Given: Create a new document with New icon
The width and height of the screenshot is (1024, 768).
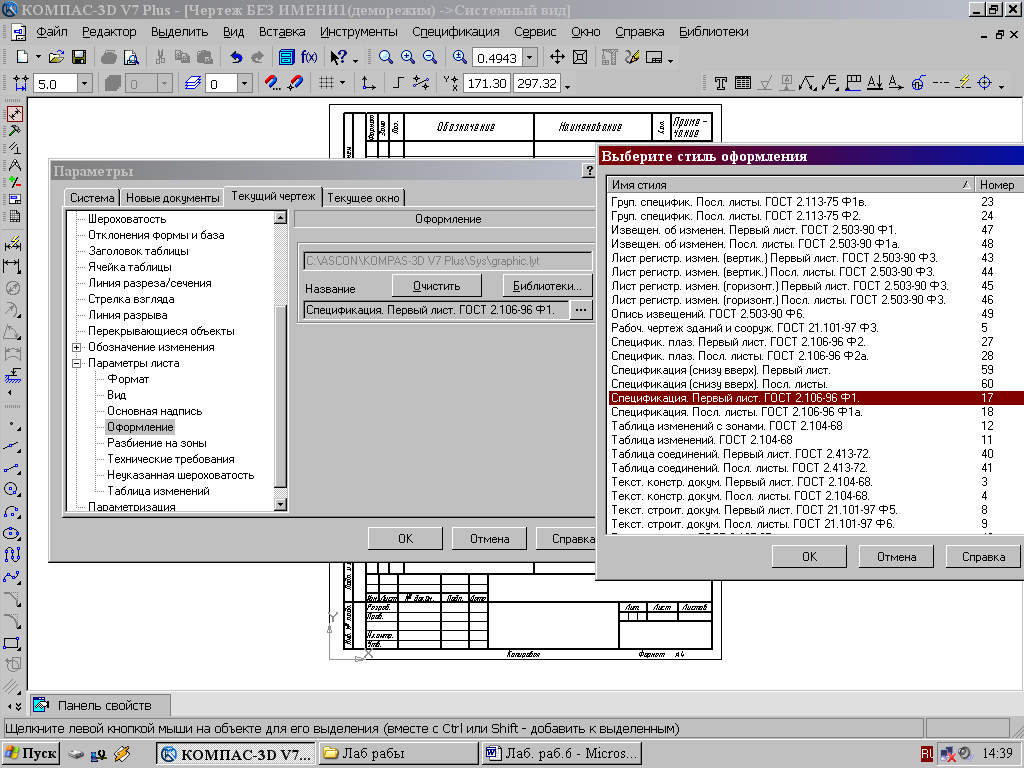Looking at the screenshot, I should [x=22, y=57].
